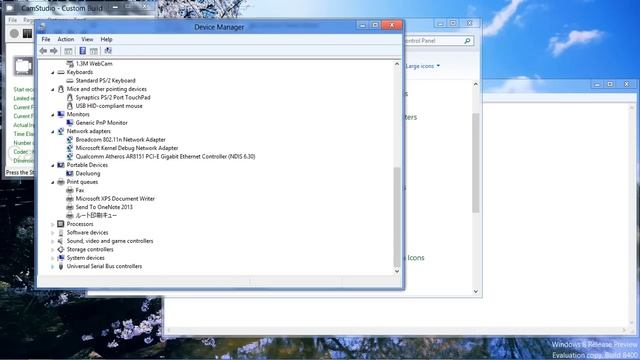Click the Mice and other pointing devices icon
The width and height of the screenshot is (640, 360).
point(61,89)
